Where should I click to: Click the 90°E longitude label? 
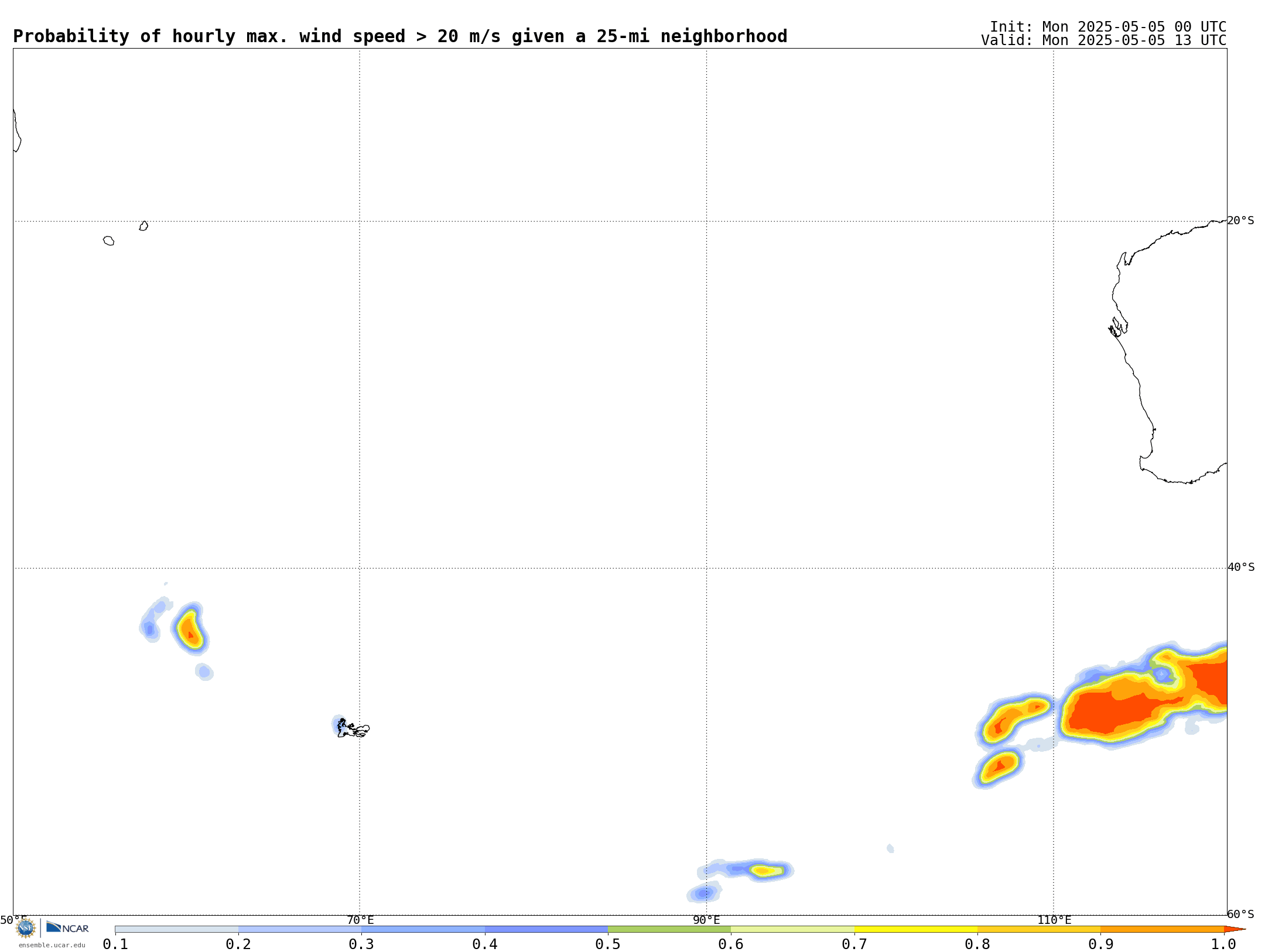[x=707, y=920]
